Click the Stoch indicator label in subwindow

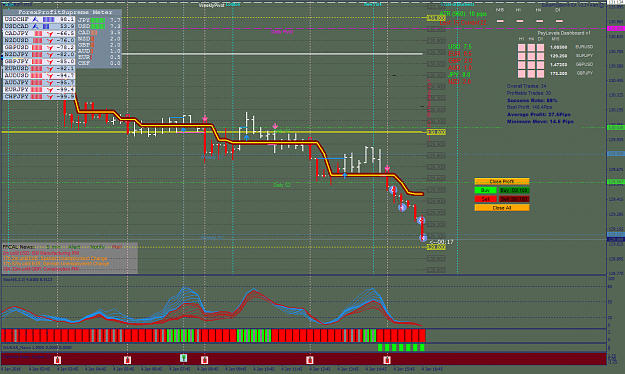(x=27, y=280)
